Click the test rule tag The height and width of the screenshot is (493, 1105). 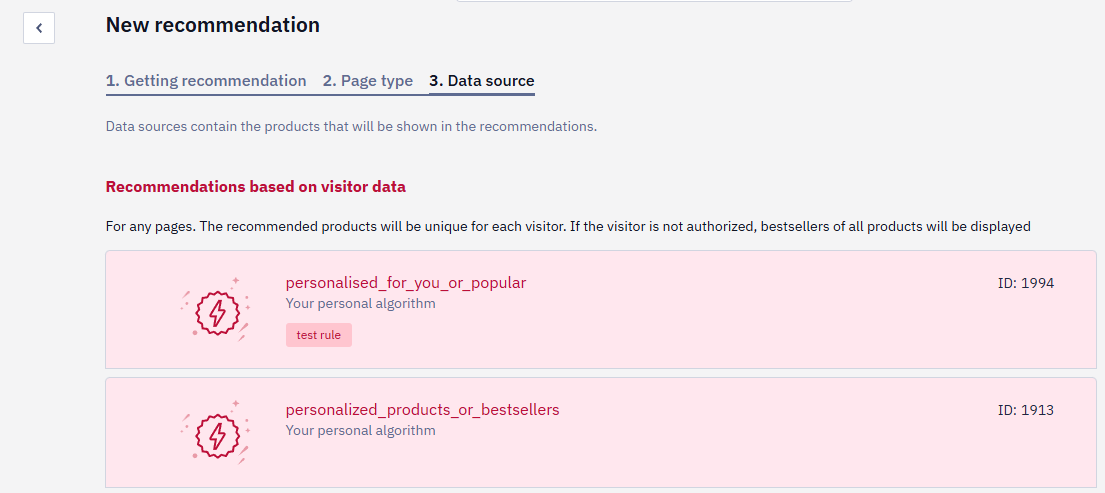319,335
